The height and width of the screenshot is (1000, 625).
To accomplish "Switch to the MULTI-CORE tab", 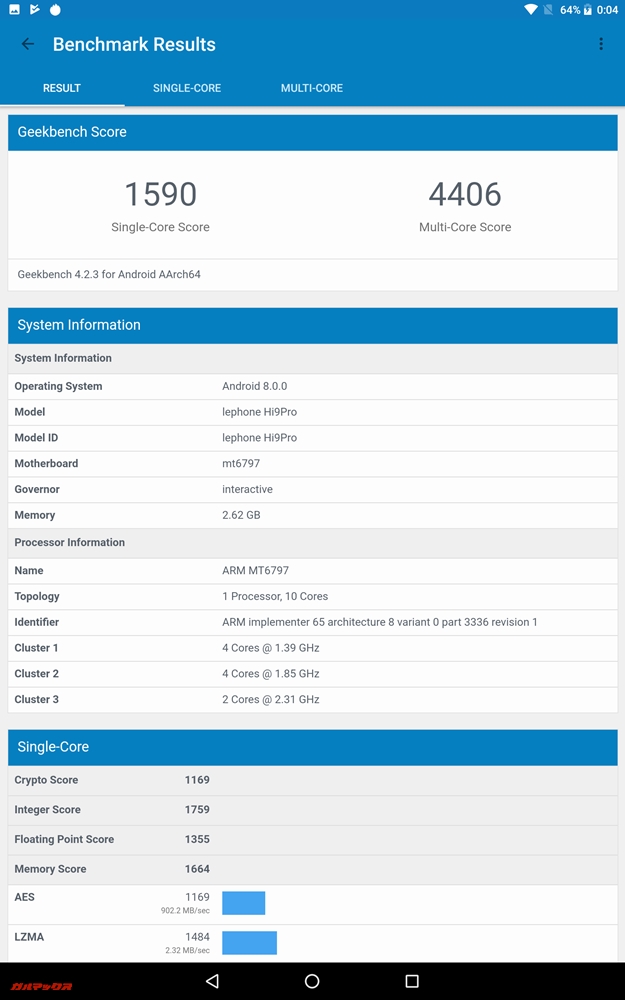I will click(x=311, y=88).
